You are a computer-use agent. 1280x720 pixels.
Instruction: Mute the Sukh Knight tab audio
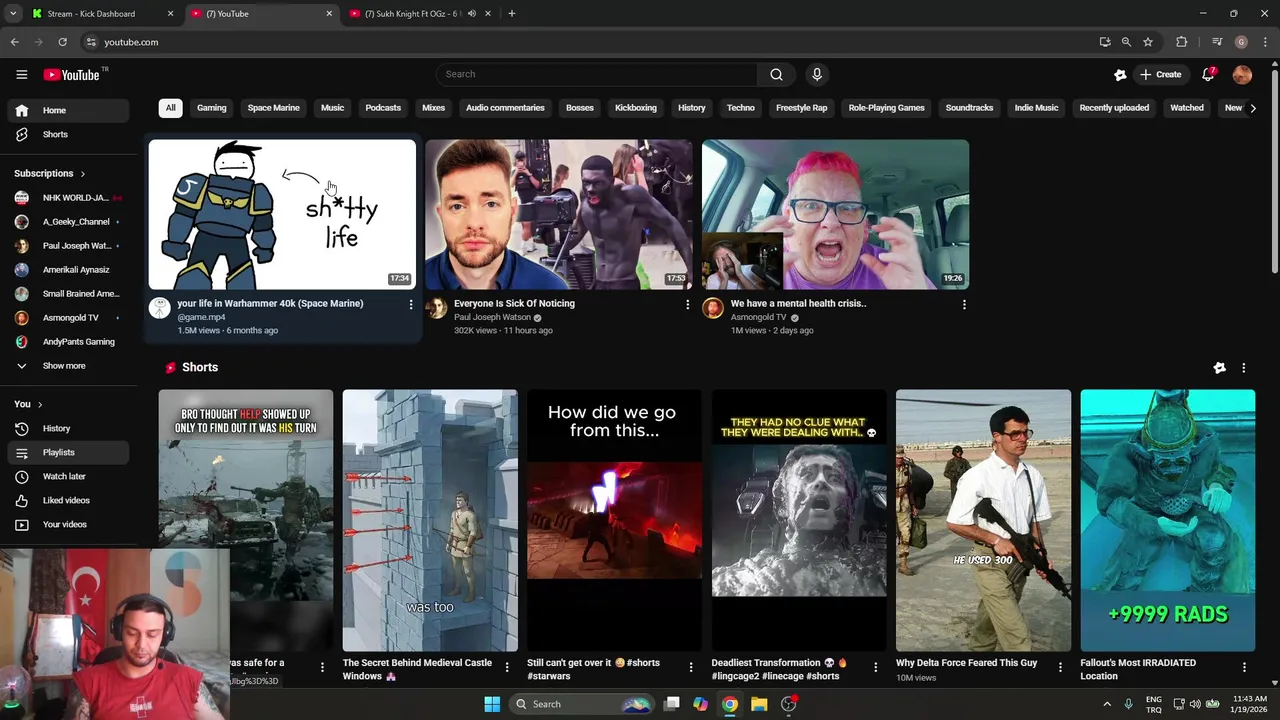pyautogui.click(x=471, y=14)
